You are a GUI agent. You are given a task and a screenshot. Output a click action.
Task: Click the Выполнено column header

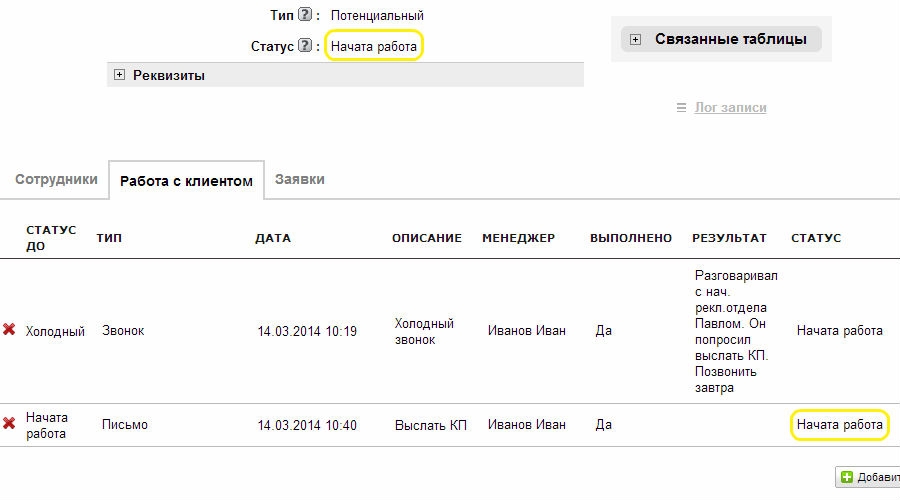coord(631,238)
